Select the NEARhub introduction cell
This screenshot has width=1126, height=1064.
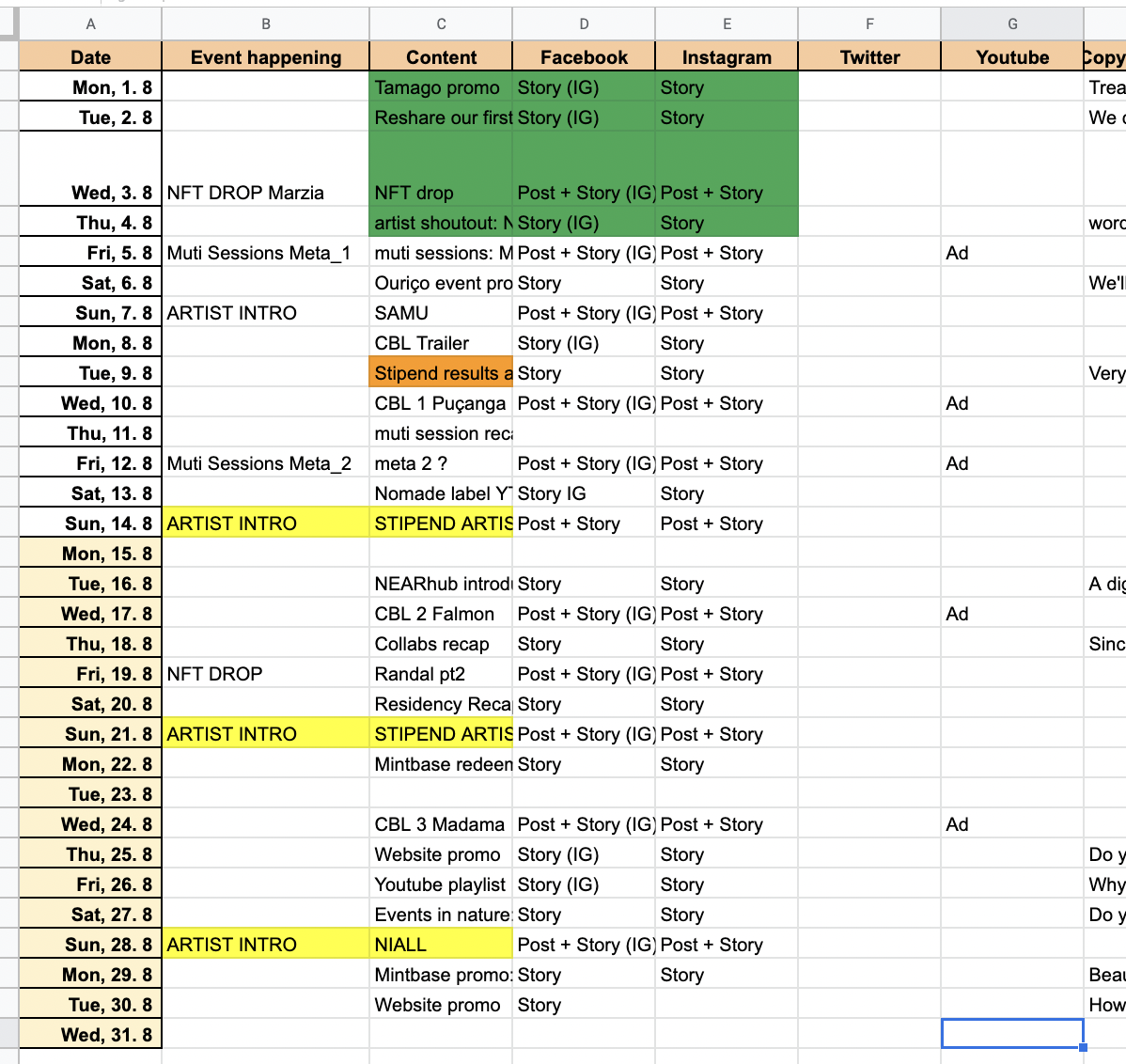coord(441,584)
